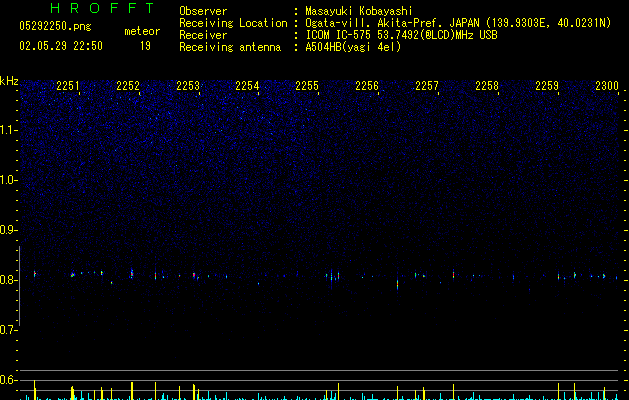This screenshot has width=629, height=400.
Task: Click the HROFFT title text
Action: coord(102,8)
